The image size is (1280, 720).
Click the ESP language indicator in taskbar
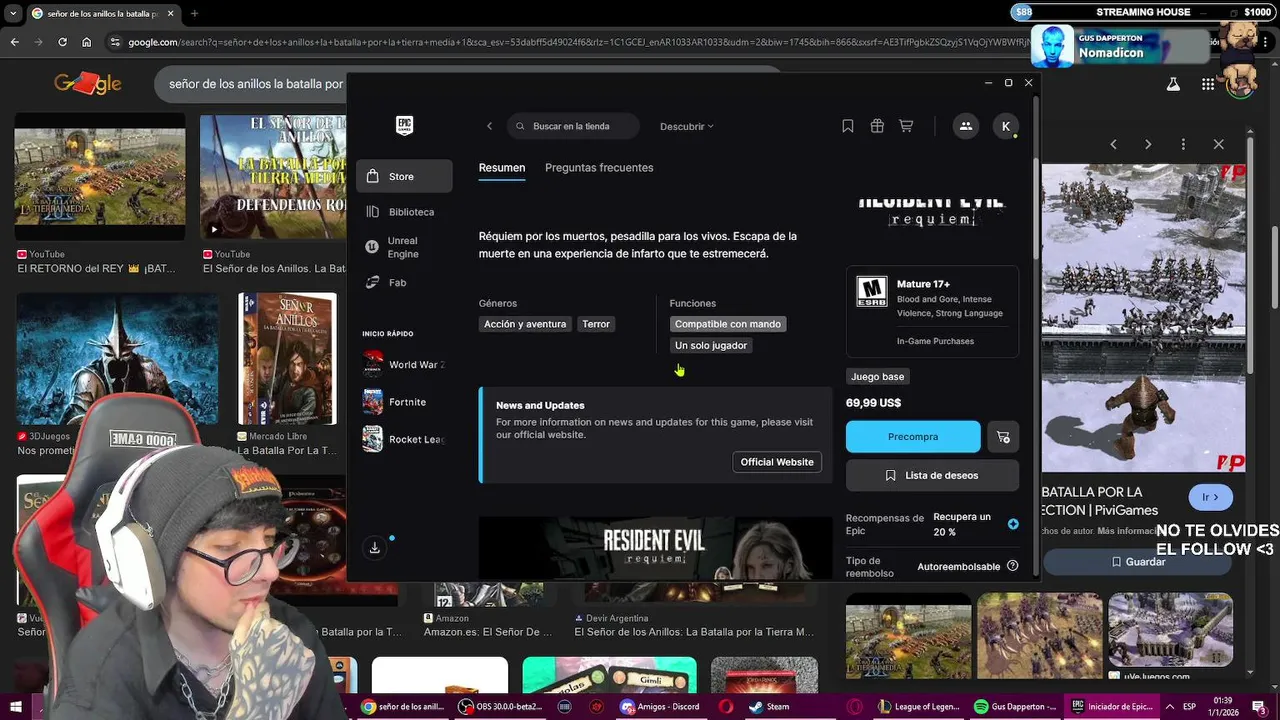coord(1189,707)
